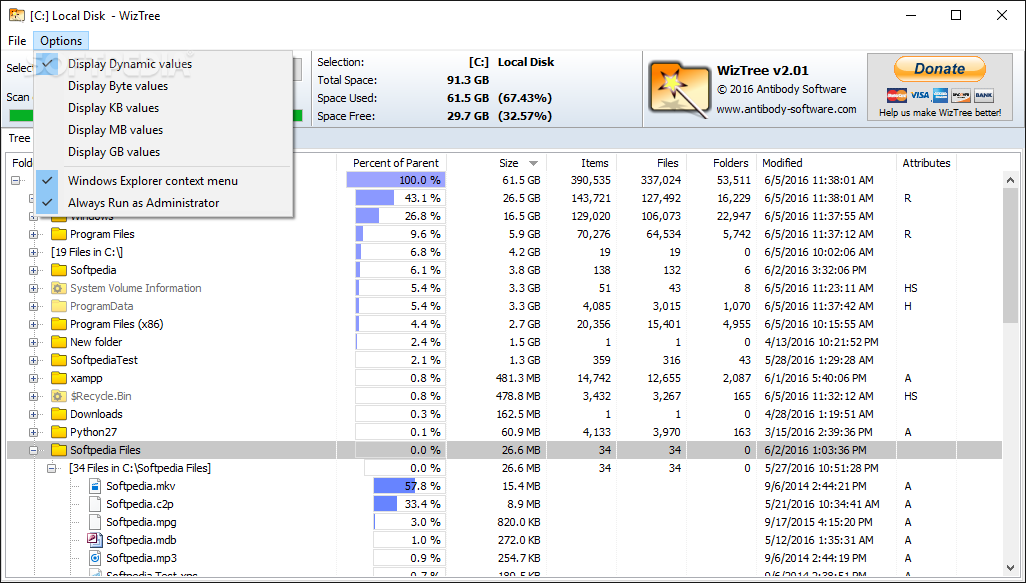Click the $Recycle.Bin icon
The image size is (1026, 583).
click(x=60, y=396)
